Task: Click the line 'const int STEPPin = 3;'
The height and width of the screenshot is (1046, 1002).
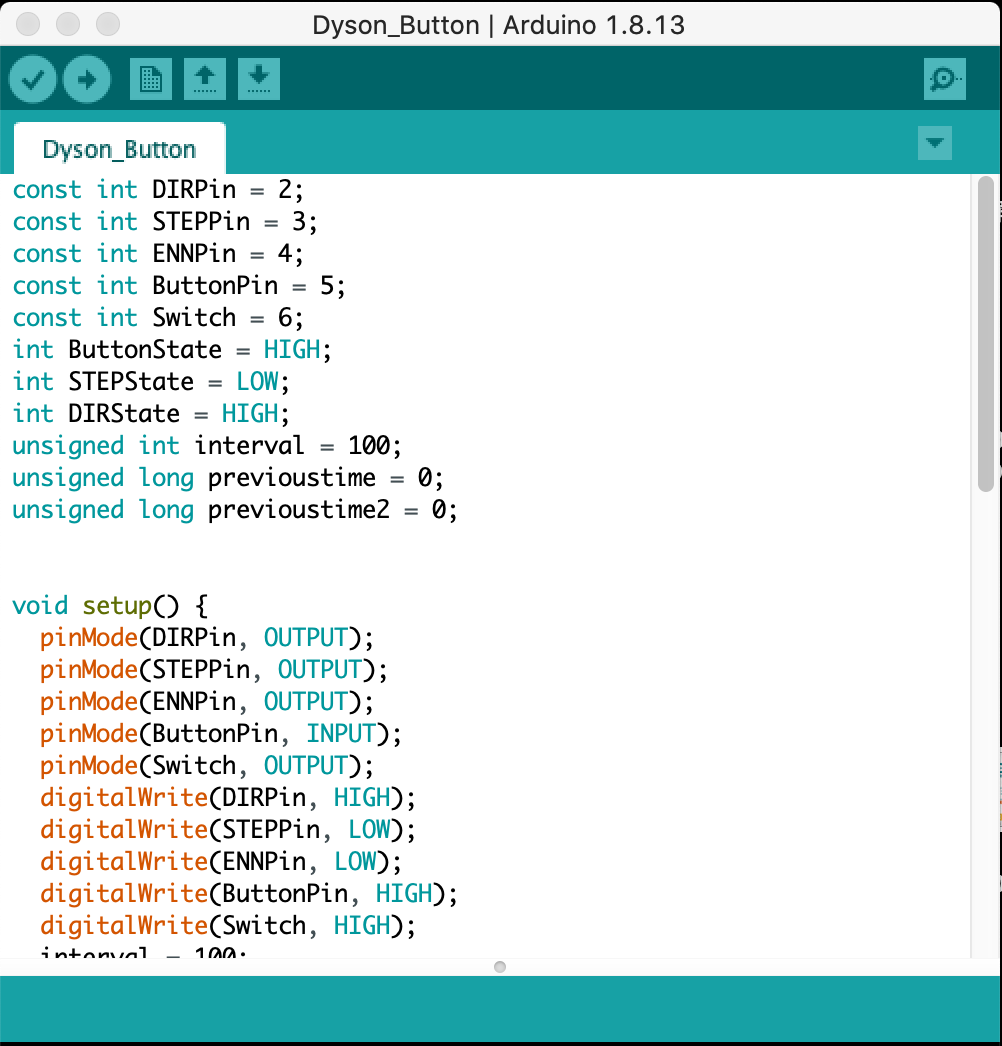Action: (x=165, y=221)
